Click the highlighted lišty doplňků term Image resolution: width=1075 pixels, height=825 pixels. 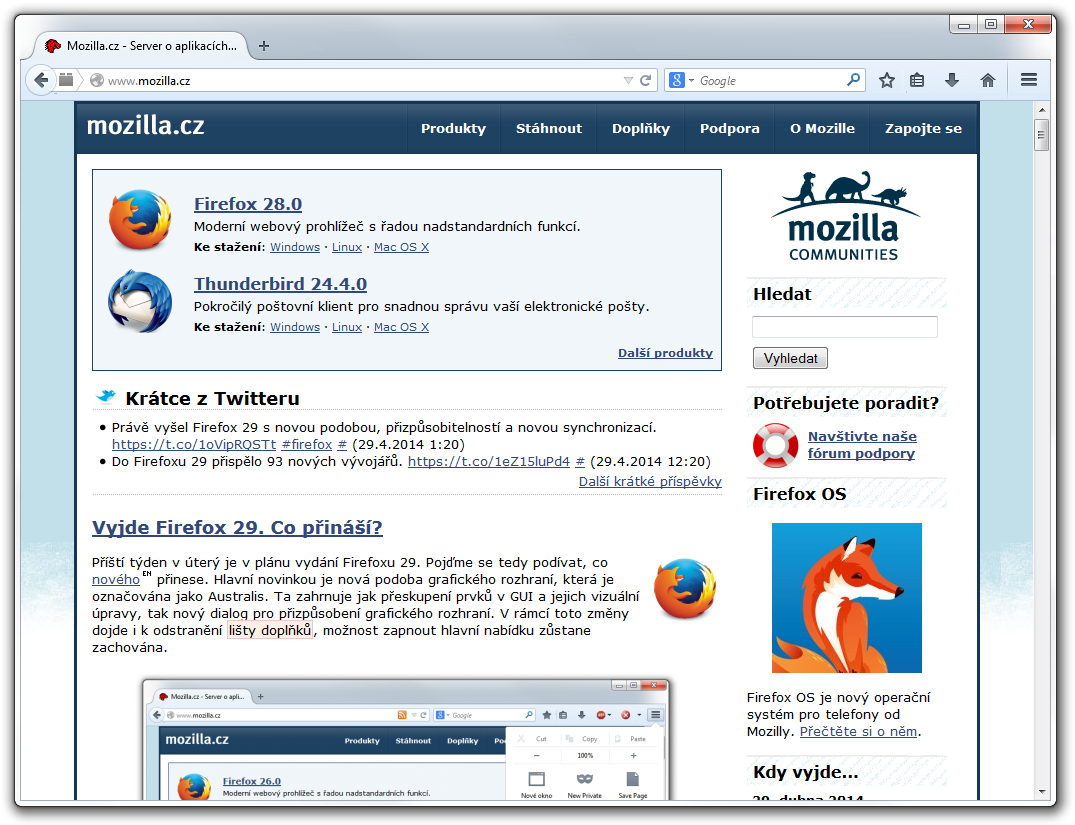point(270,630)
